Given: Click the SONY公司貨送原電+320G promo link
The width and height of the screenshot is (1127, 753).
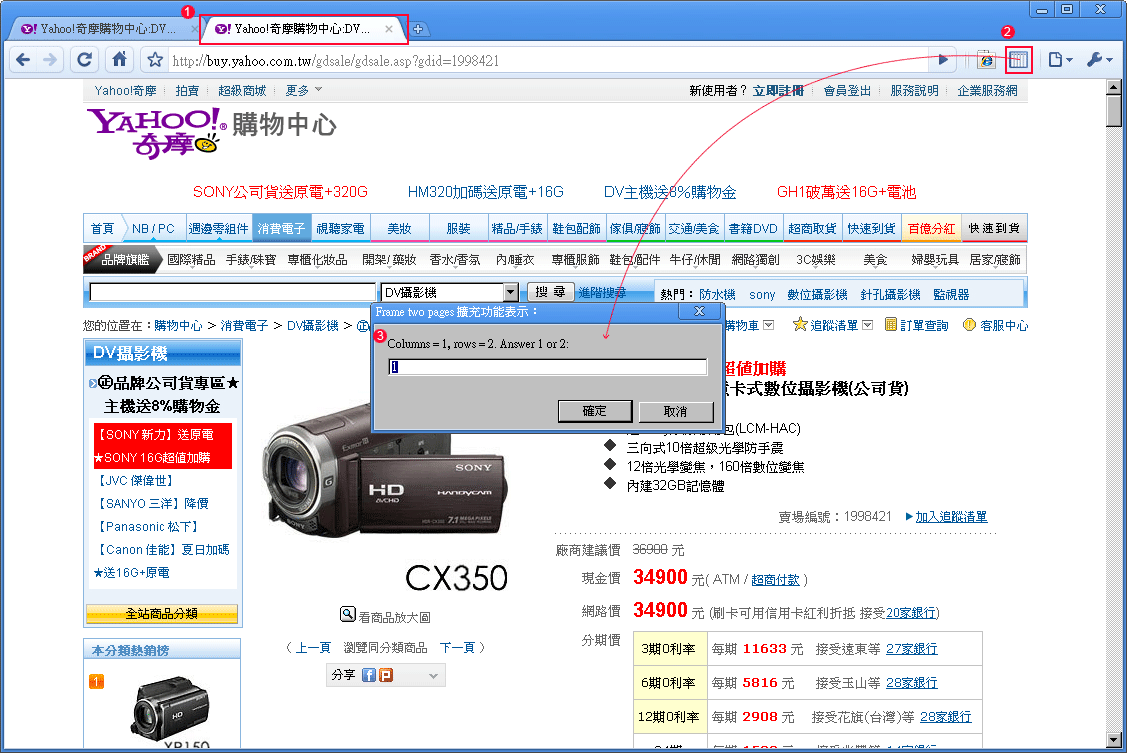Looking at the screenshot, I should click(280, 192).
